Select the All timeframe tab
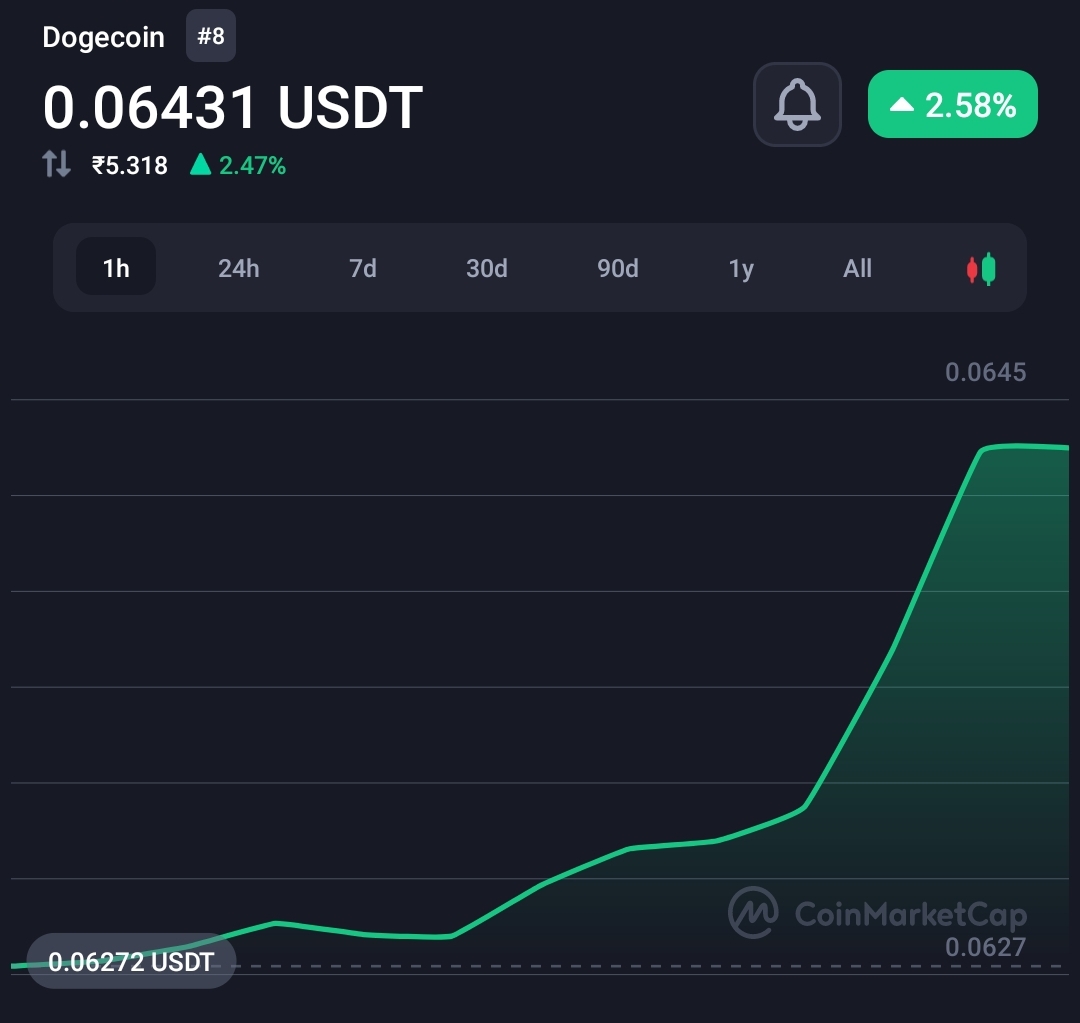 point(858,268)
